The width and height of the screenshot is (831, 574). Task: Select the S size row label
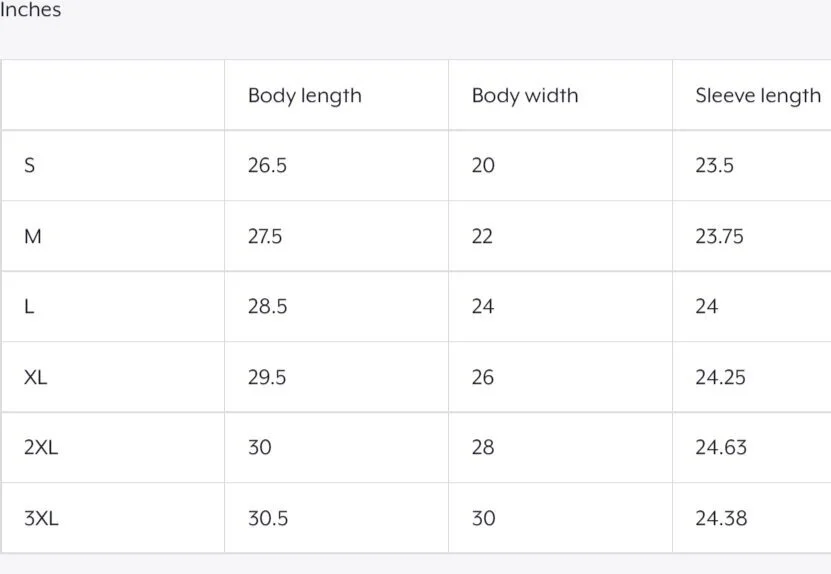[29, 166]
